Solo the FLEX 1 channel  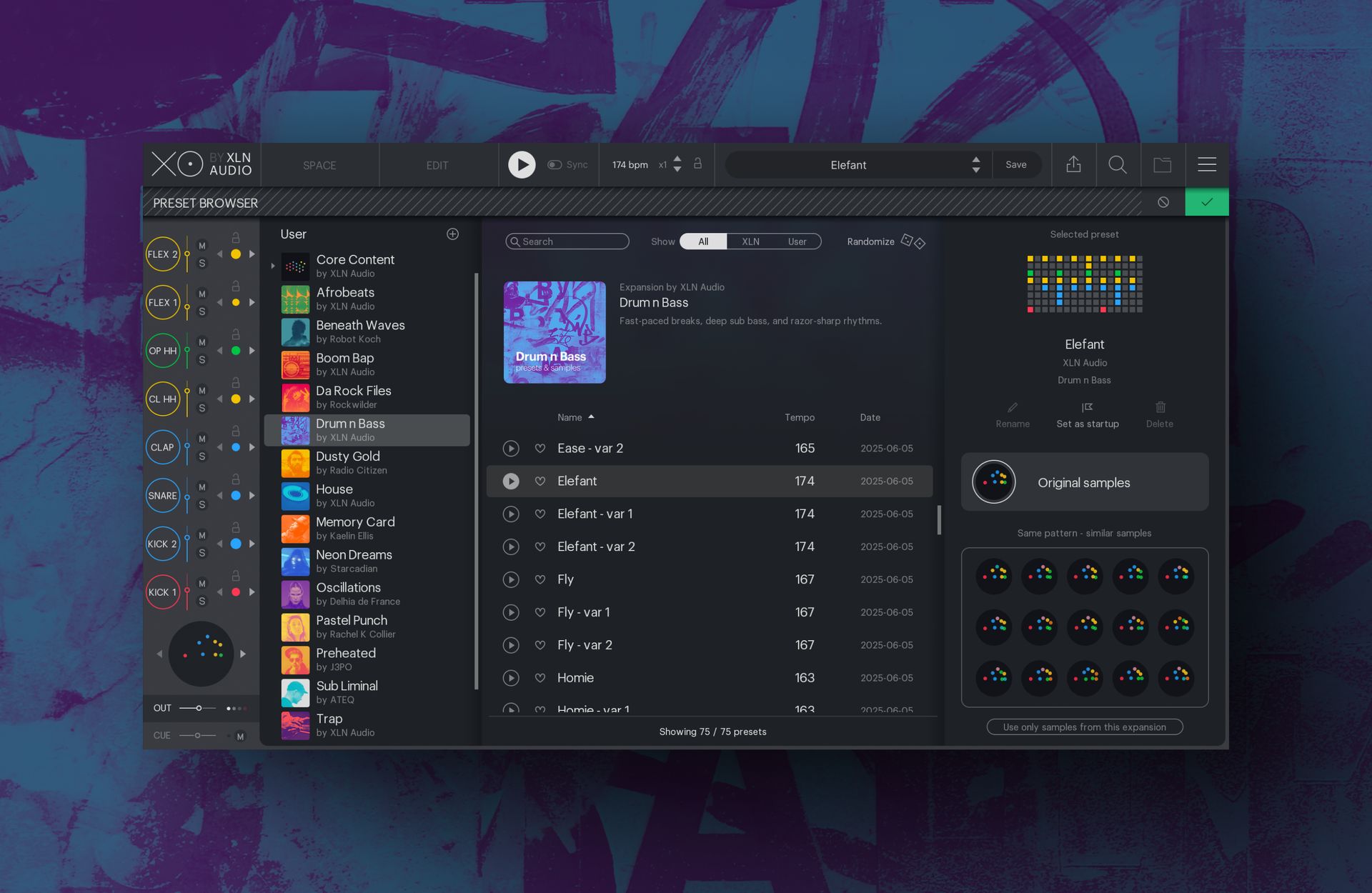pyautogui.click(x=202, y=311)
